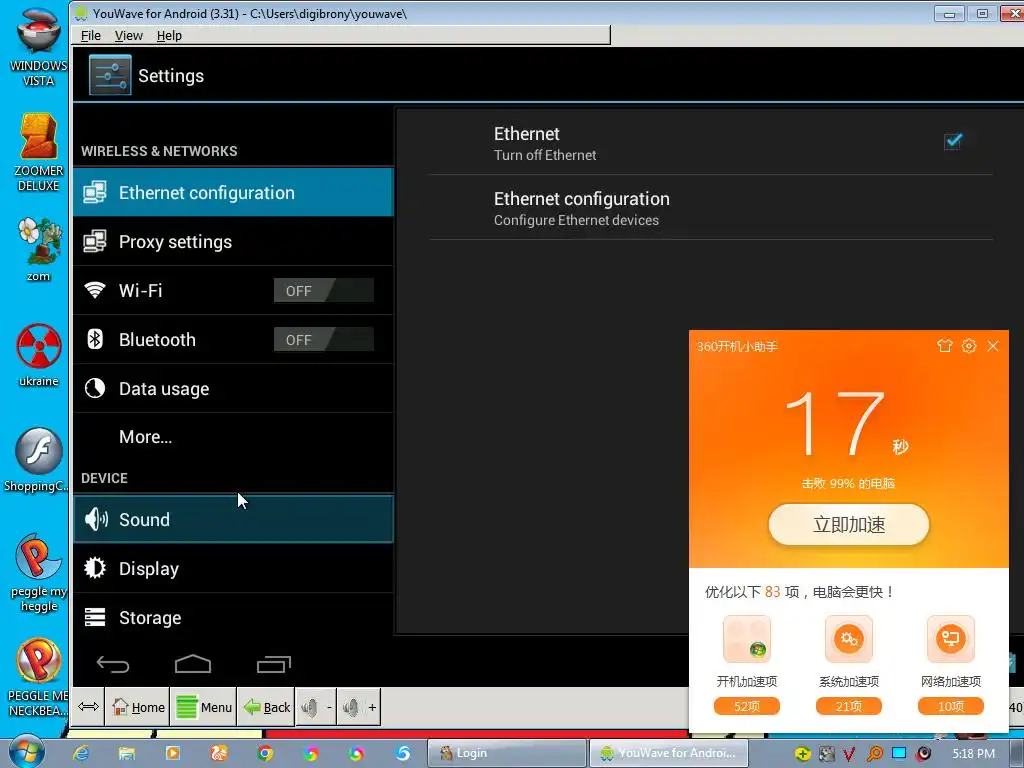The height and width of the screenshot is (768, 1024).
Task: Open ZOOMER DELUXE desktop icon
Action: pos(39,152)
